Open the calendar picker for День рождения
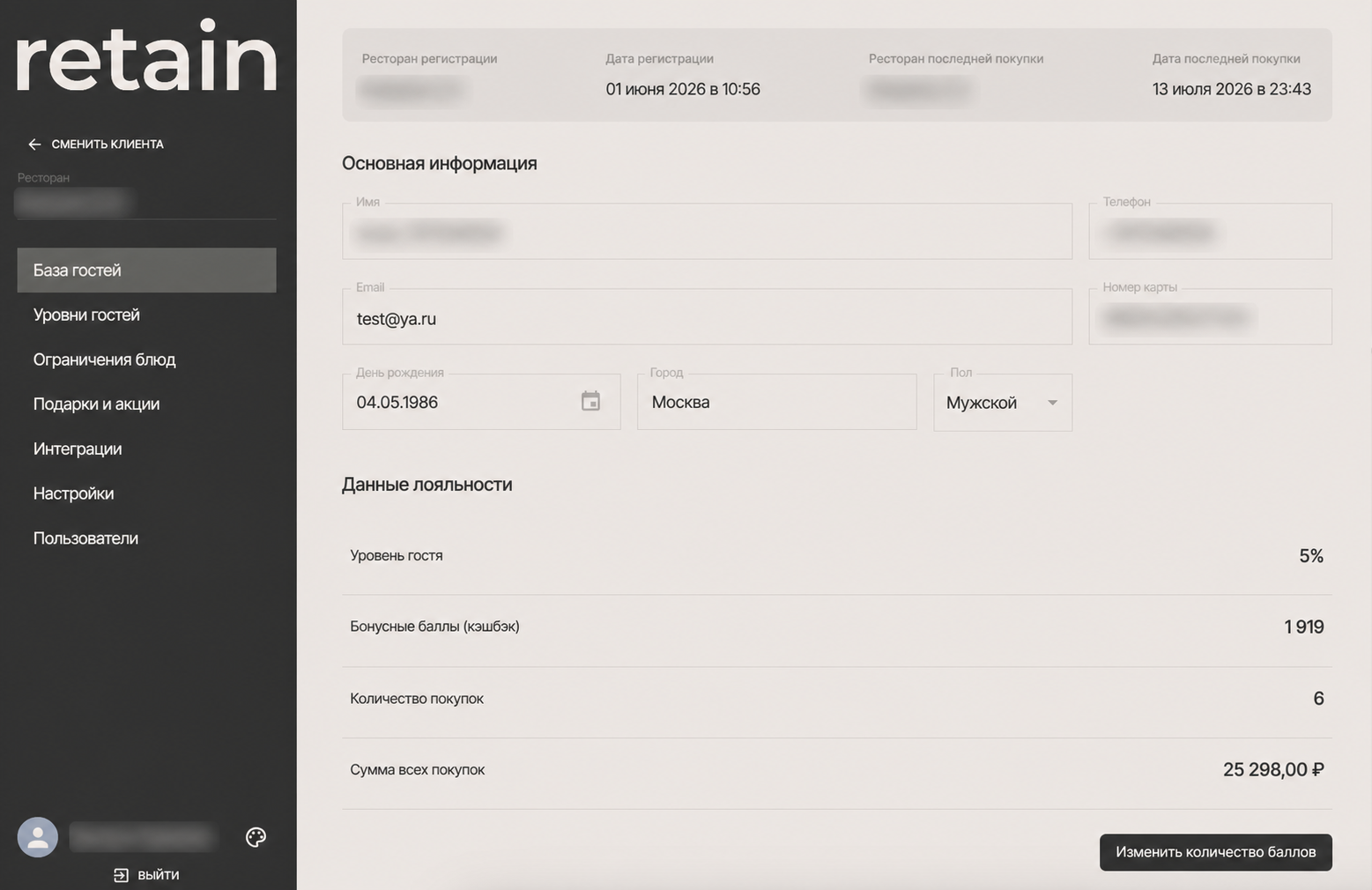Screen dimensions: 1372x890 coord(590,402)
